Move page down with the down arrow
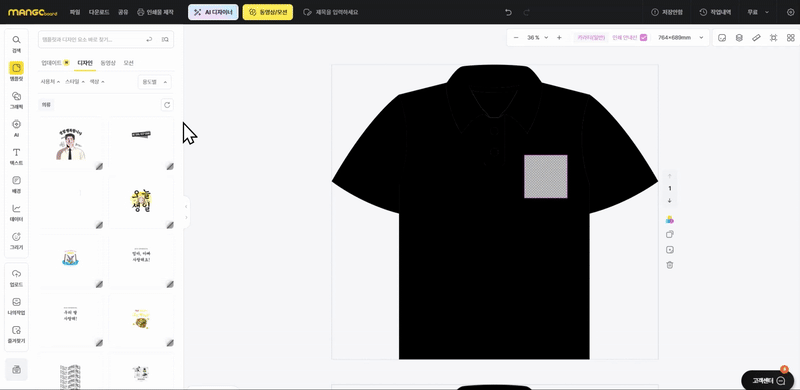The image size is (800, 390). [670, 200]
